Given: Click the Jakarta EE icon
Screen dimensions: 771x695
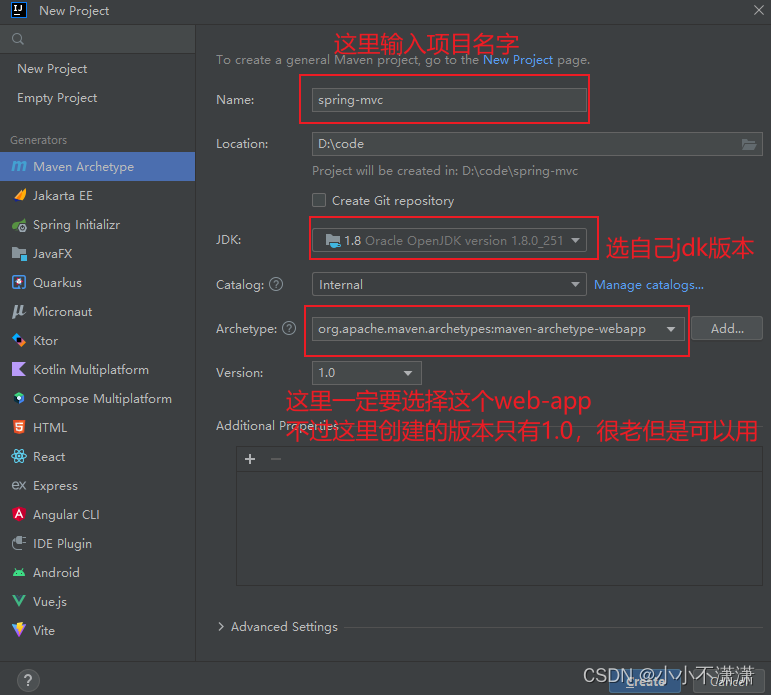Looking at the screenshot, I should [x=20, y=195].
